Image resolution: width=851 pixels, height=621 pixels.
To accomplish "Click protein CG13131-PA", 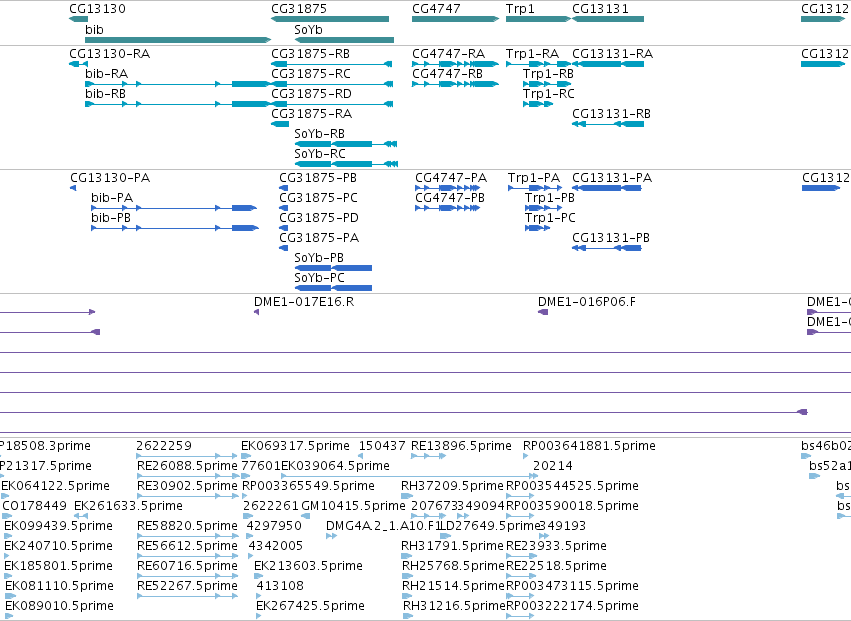I will (x=612, y=178).
